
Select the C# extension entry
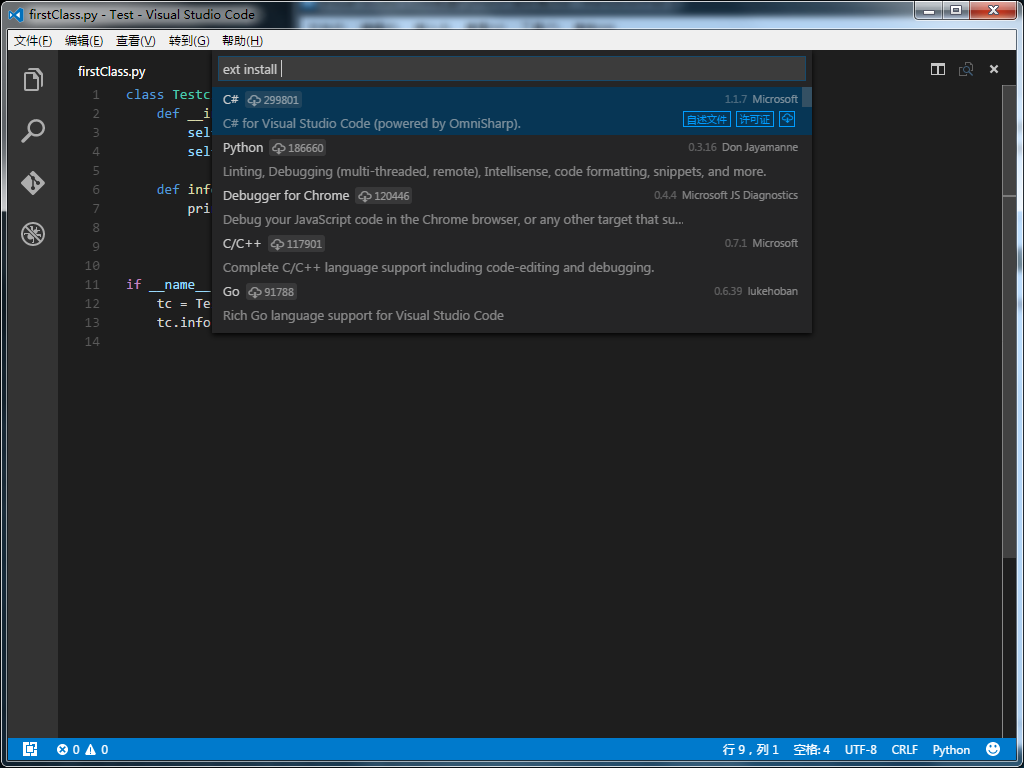pyautogui.click(x=512, y=111)
